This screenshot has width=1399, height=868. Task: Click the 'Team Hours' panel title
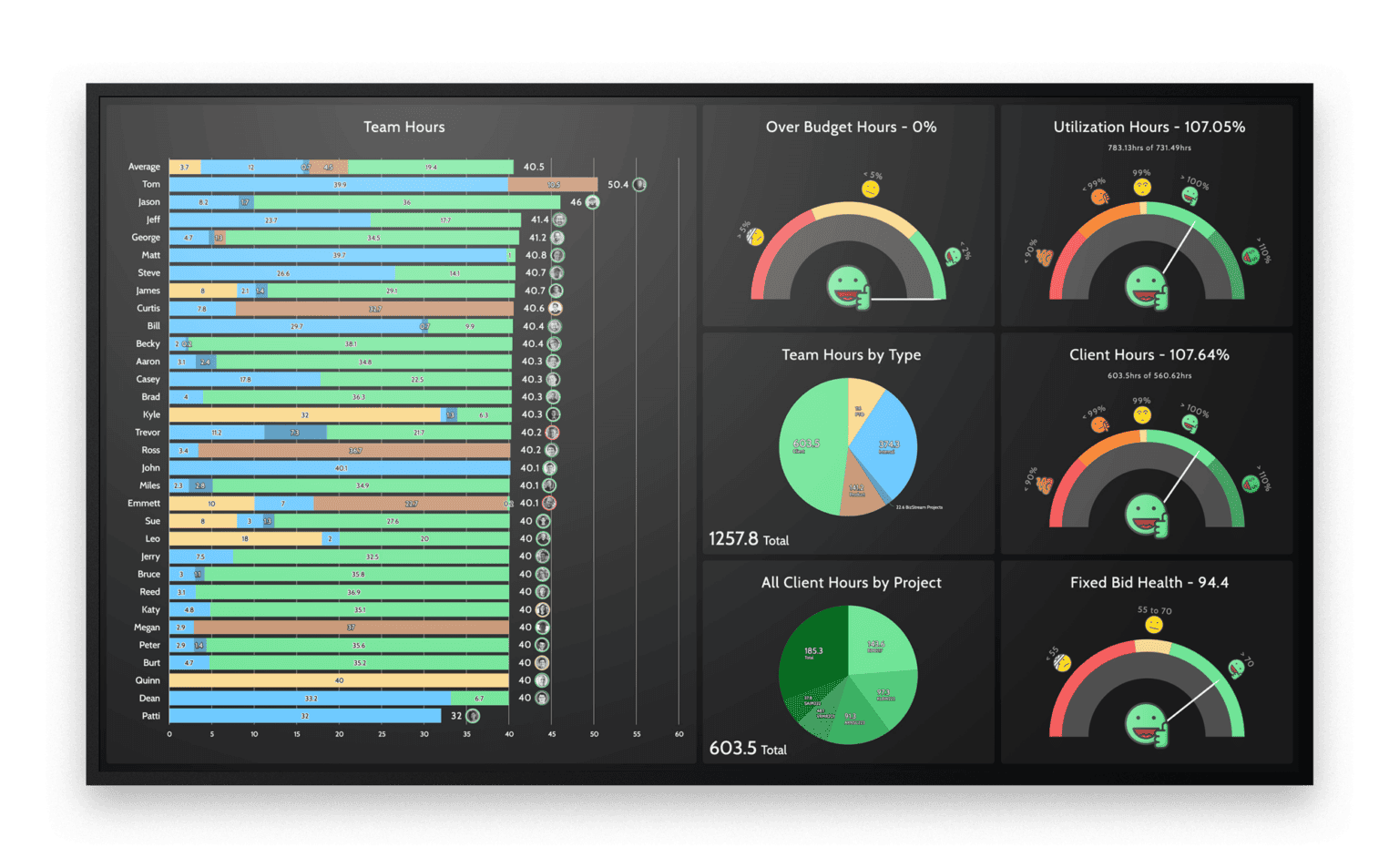coord(404,128)
